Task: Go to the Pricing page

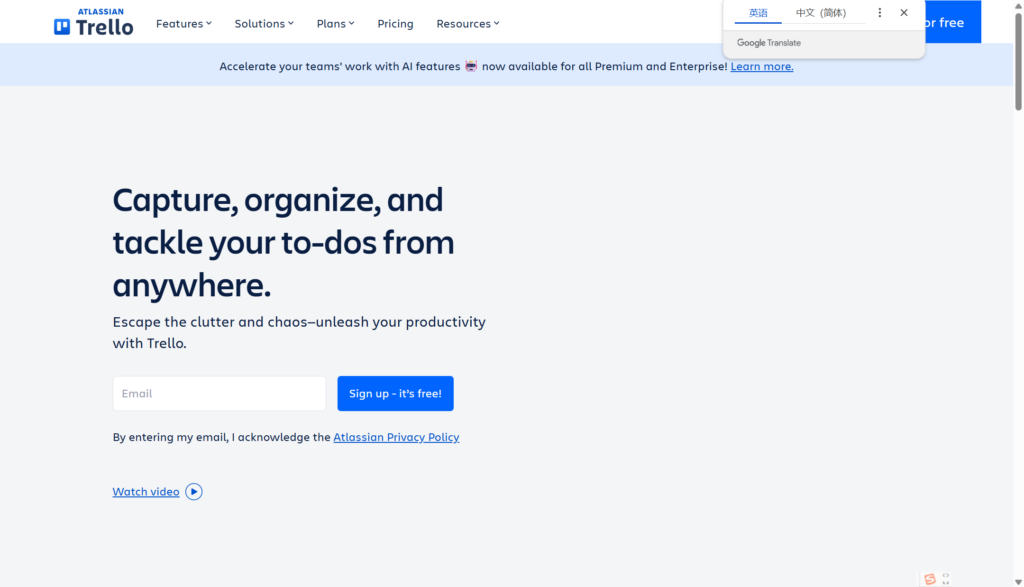Action: point(395,23)
